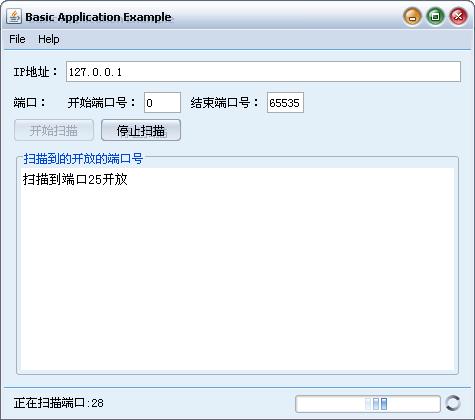Maximize the window with green button

coord(435,16)
